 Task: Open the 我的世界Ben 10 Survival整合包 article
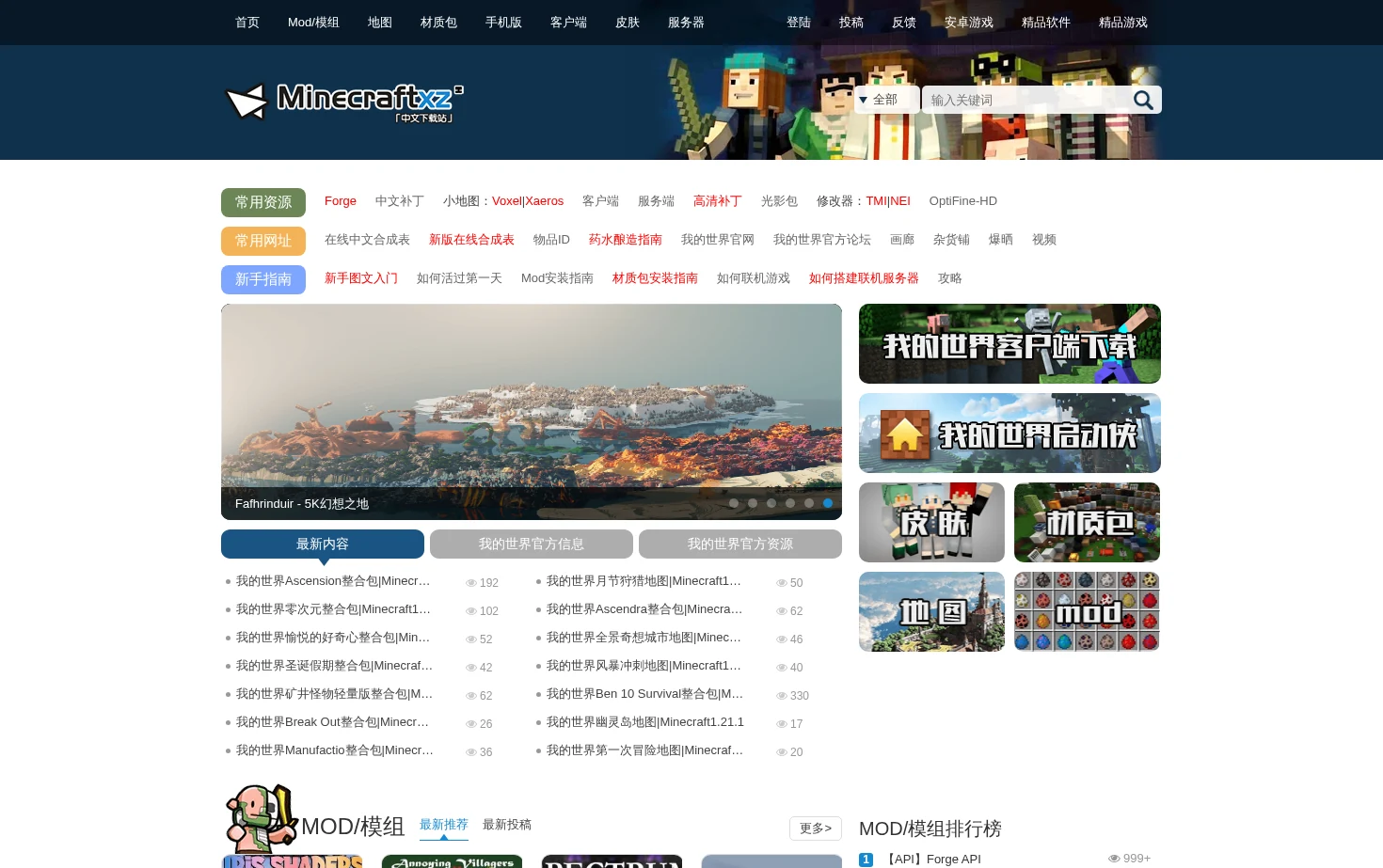click(x=644, y=694)
